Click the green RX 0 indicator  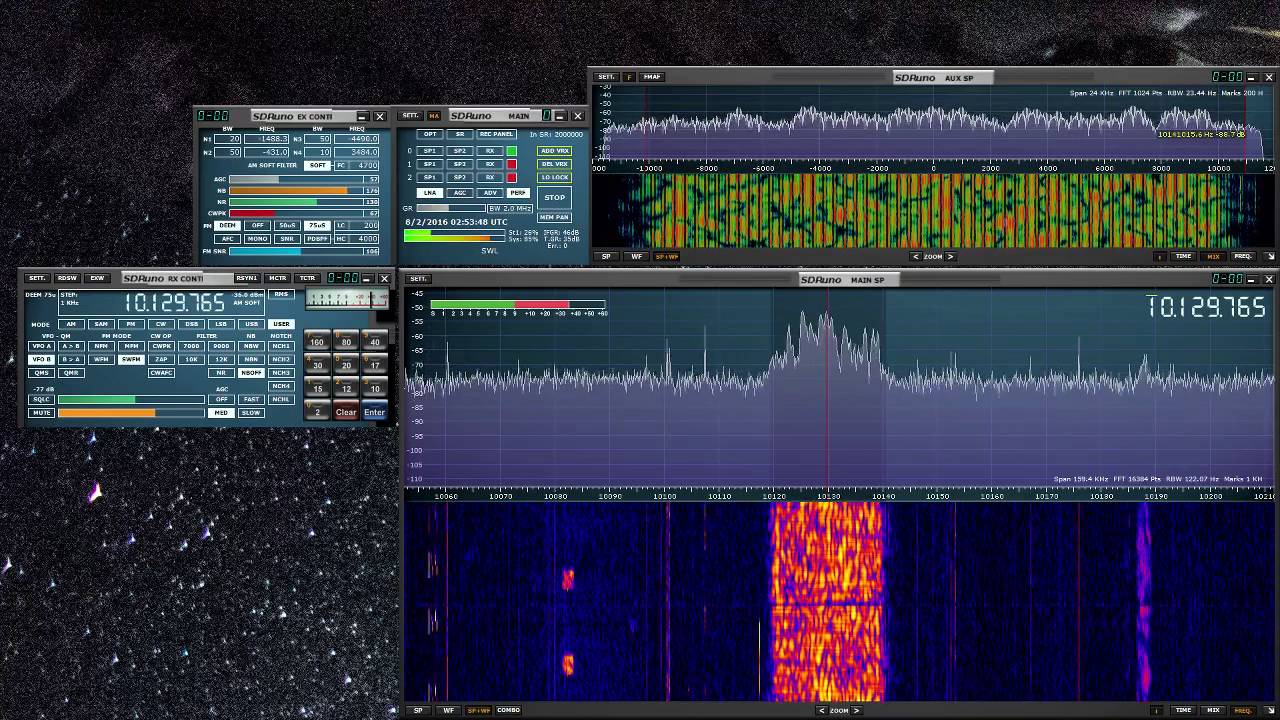[x=511, y=151]
